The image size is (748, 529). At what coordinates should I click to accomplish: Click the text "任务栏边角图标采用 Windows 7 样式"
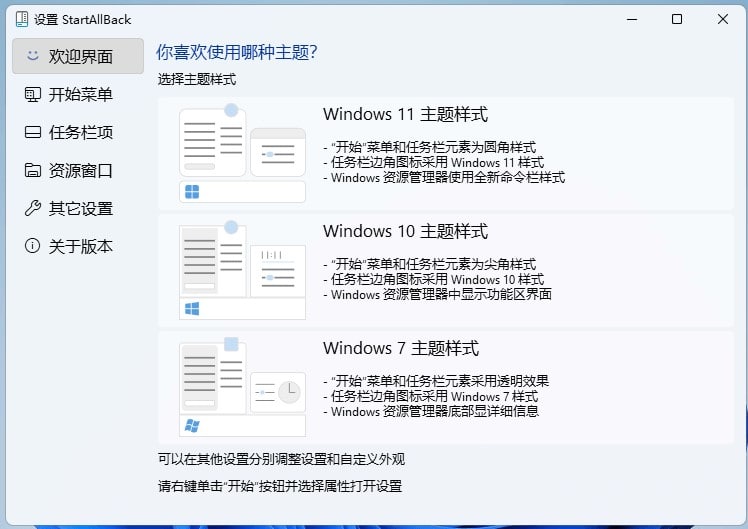tap(435, 396)
